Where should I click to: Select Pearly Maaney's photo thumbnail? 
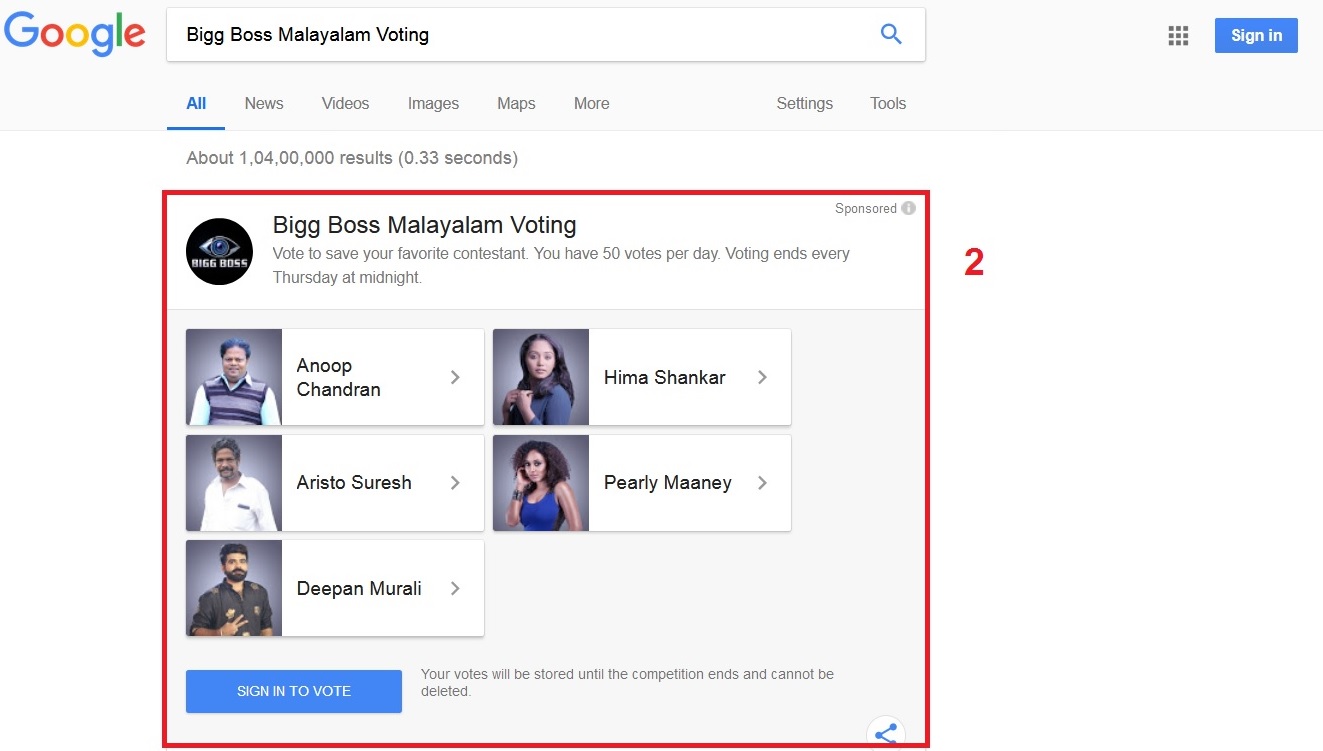point(541,483)
